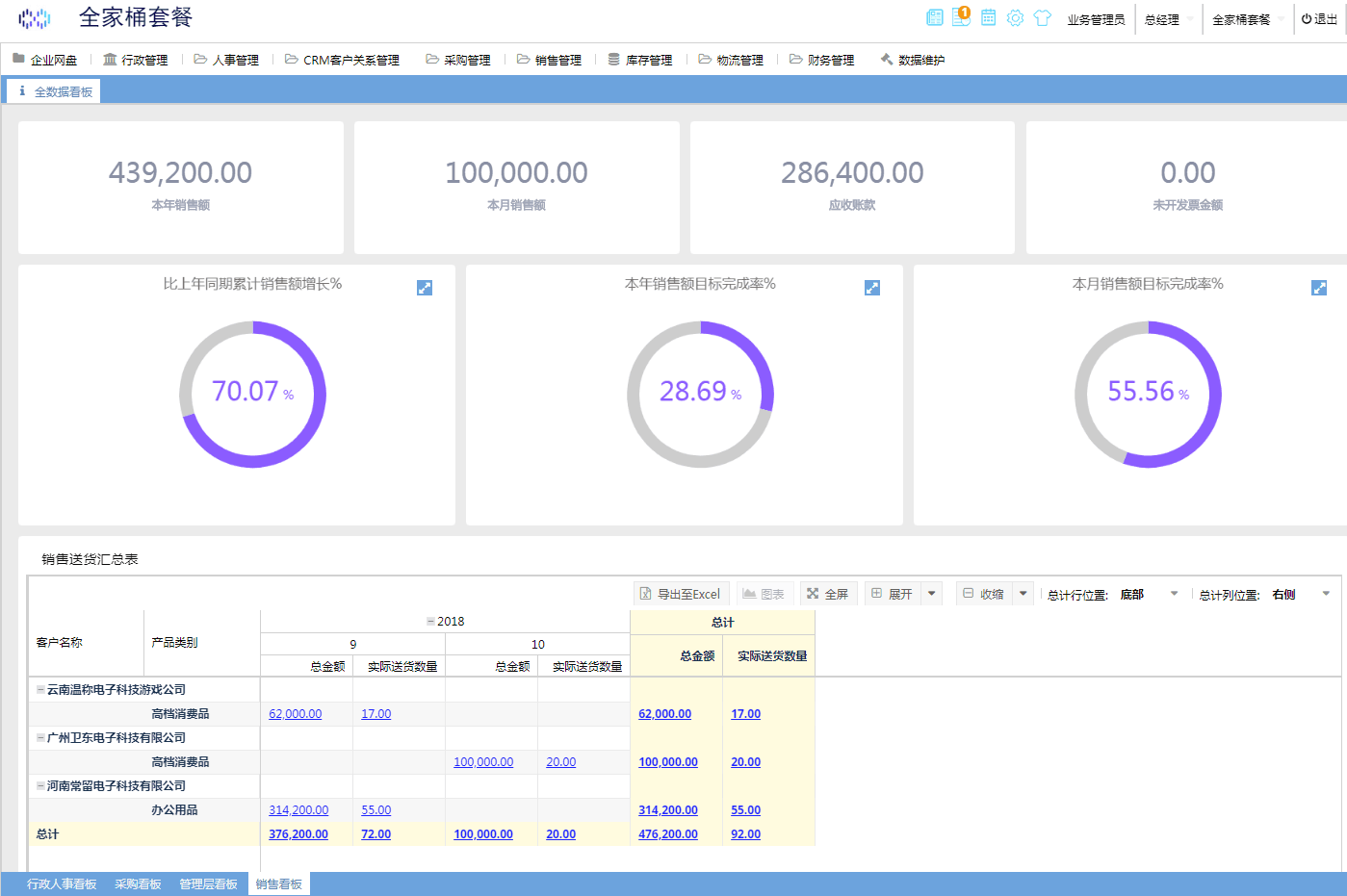This screenshot has height=896, width=1347.
Task: Open the 72.00 total link
Action: (x=376, y=834)
